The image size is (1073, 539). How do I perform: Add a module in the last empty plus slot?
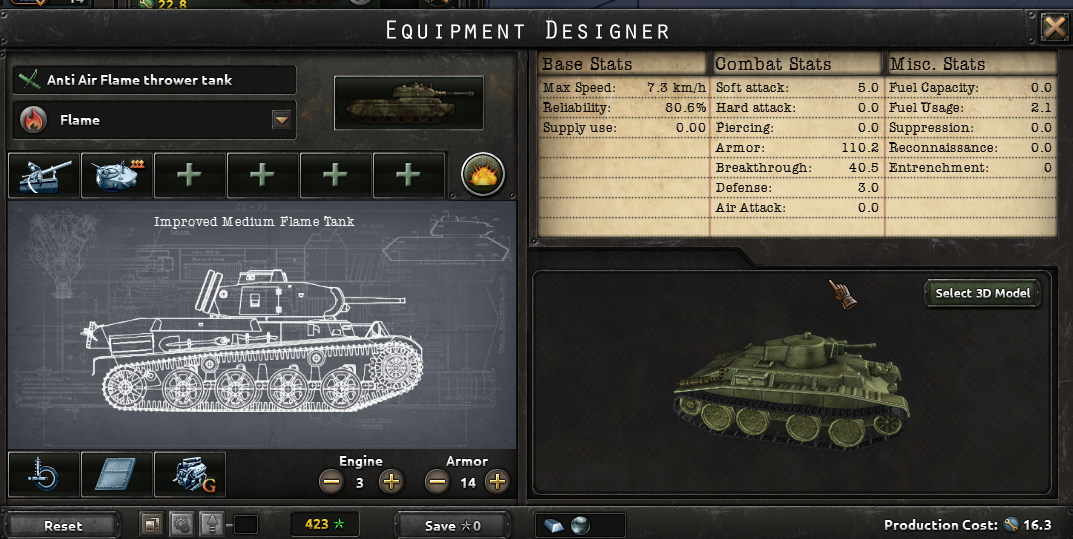pyautogui.click(x=409, y=175)
